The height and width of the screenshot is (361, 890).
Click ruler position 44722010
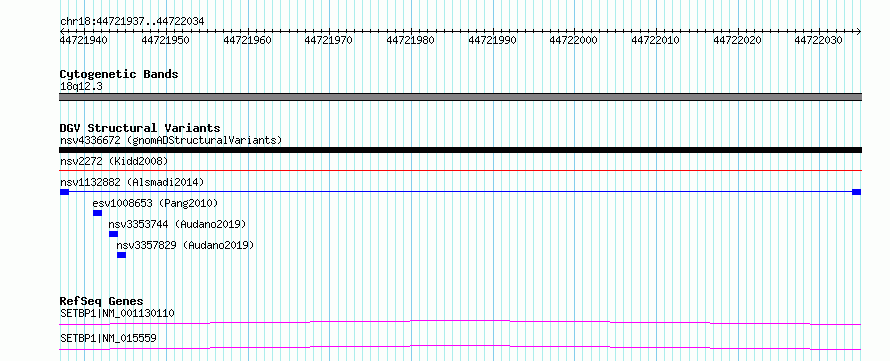(x=656, y=40)
